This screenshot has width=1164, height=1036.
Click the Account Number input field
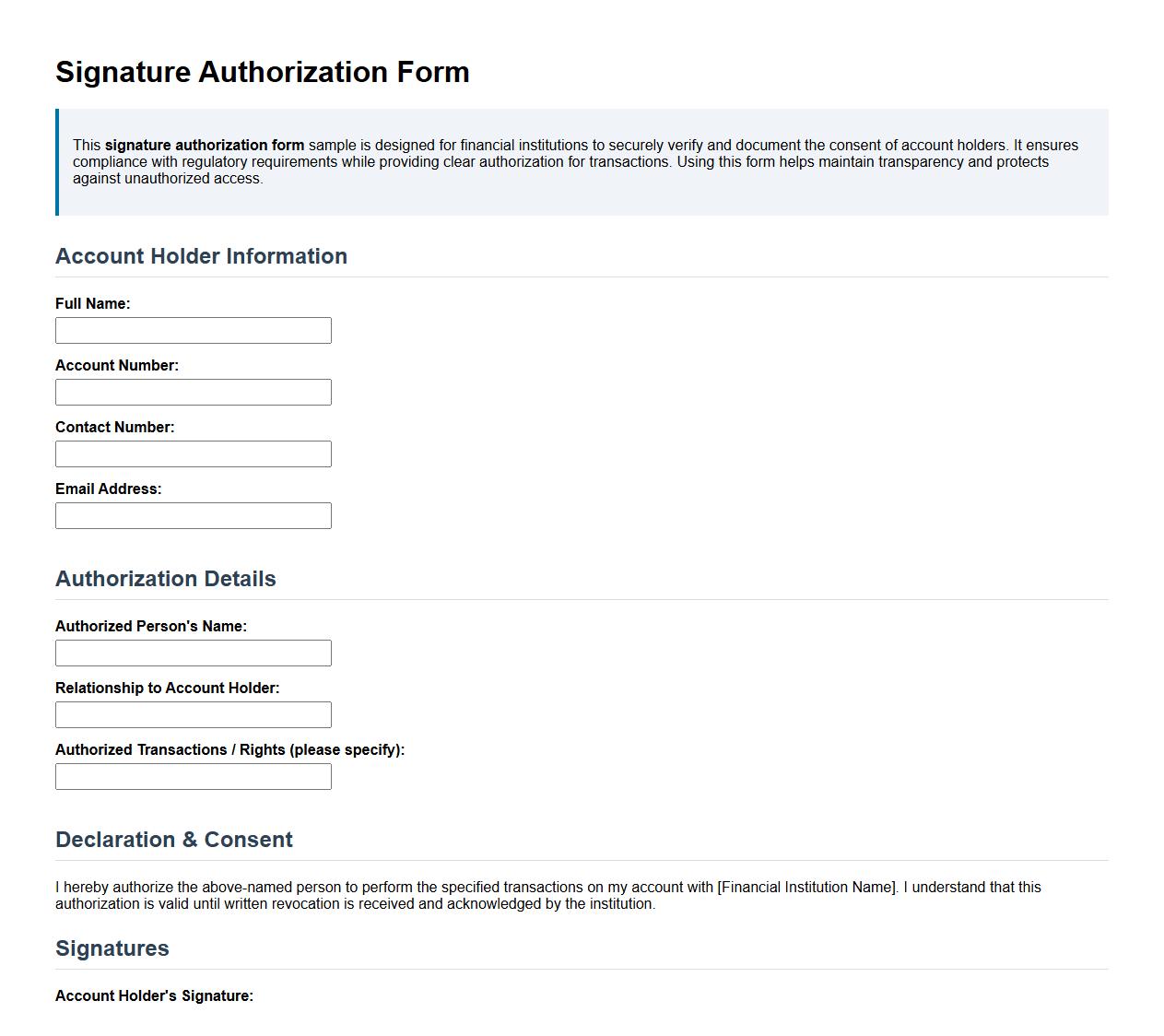click(x=194, y=392)
